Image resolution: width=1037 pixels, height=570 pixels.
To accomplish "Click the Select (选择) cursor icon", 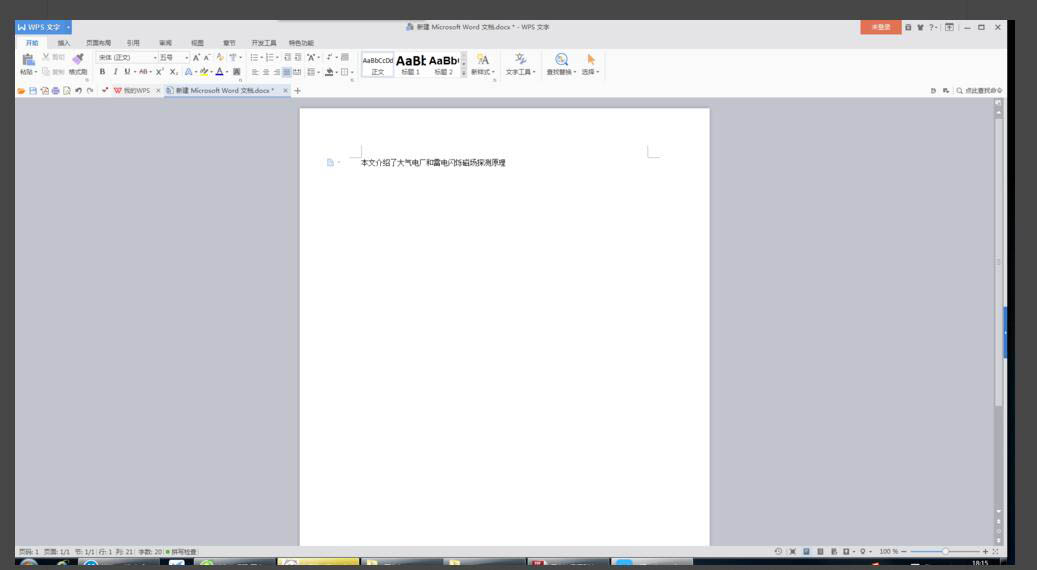I will click(x=591, y=60).
